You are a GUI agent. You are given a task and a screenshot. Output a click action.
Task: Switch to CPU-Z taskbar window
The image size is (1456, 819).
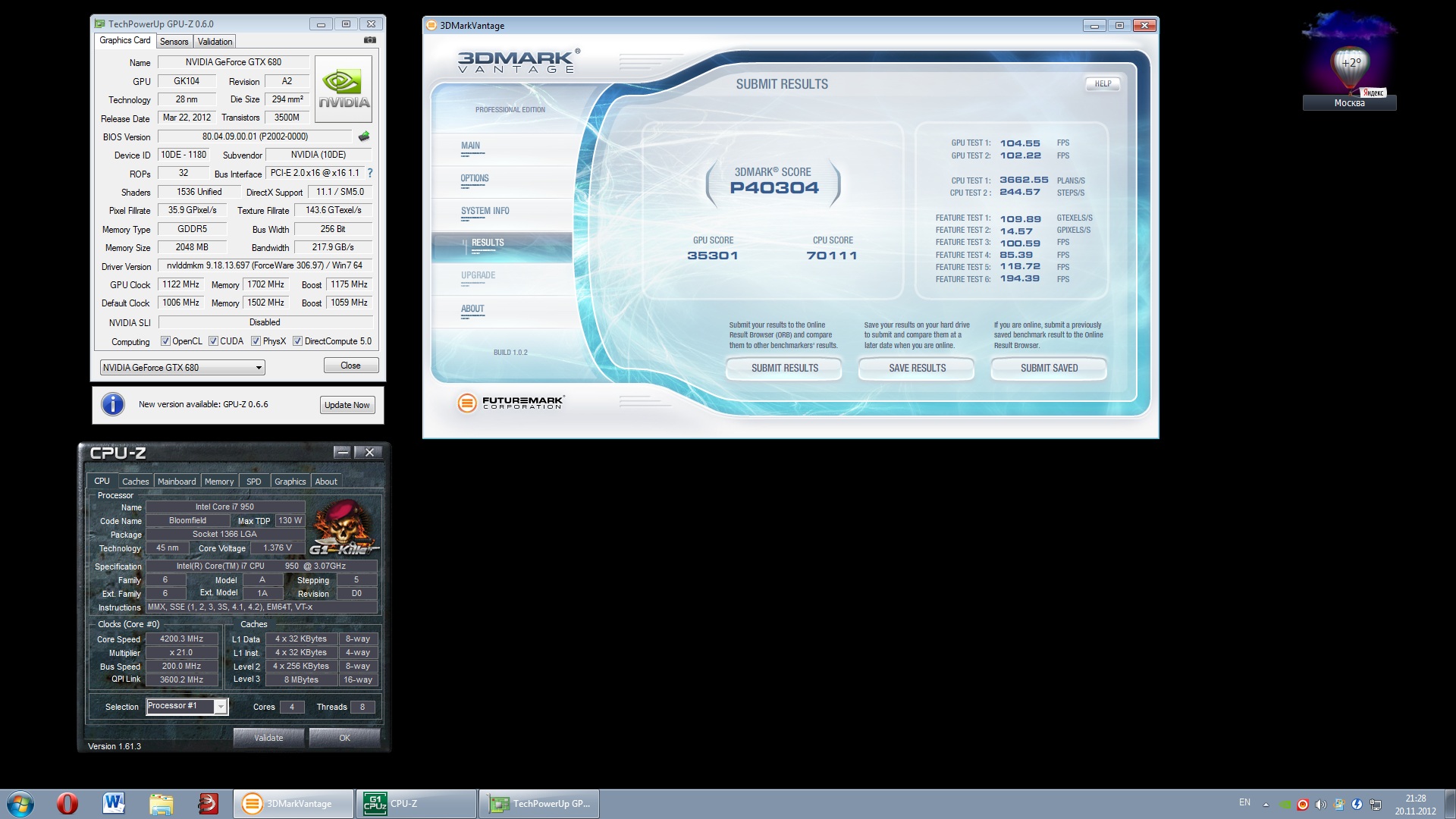[416, 804]
